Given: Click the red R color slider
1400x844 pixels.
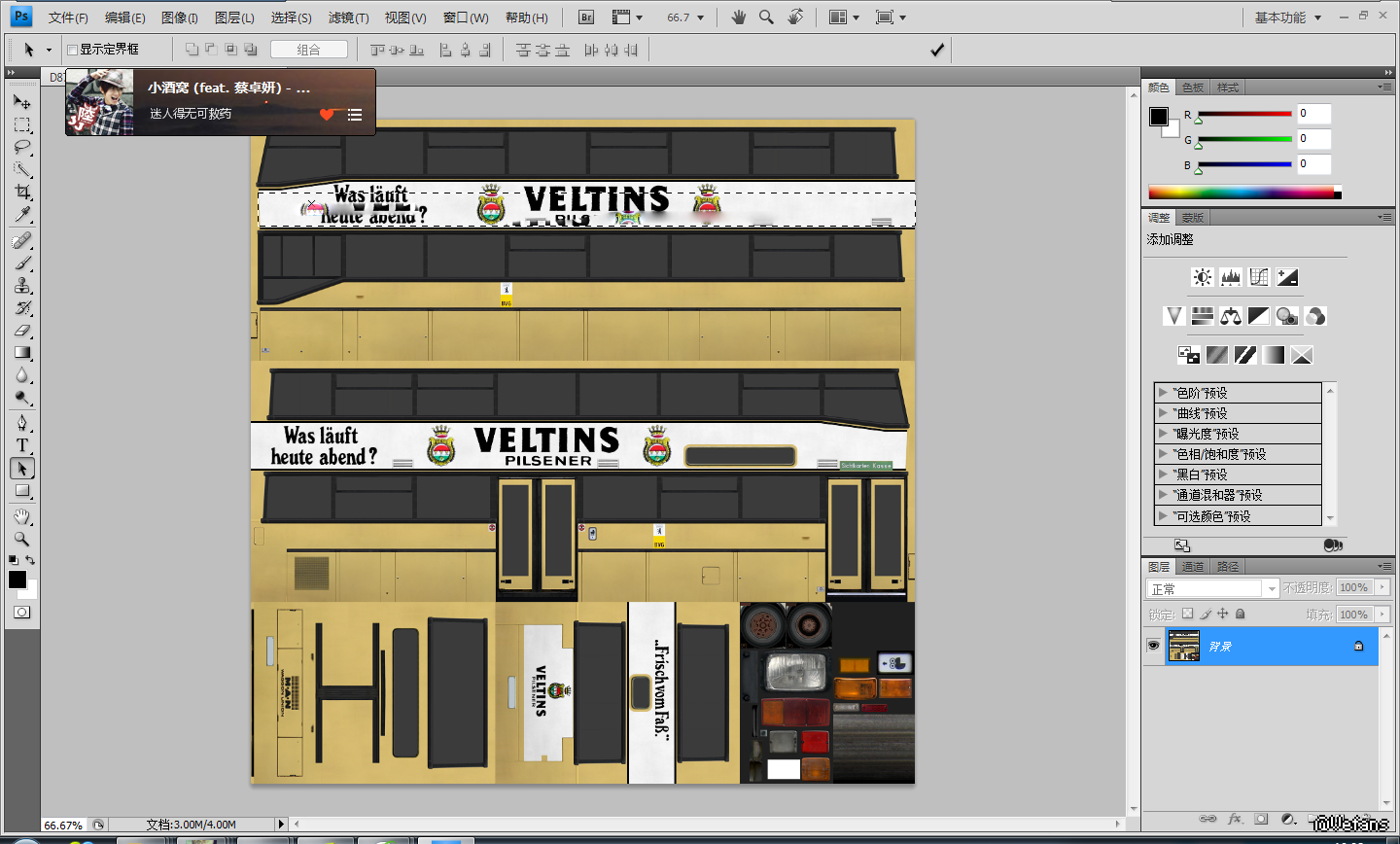Looking at the screenshot, I should 1244,115.
